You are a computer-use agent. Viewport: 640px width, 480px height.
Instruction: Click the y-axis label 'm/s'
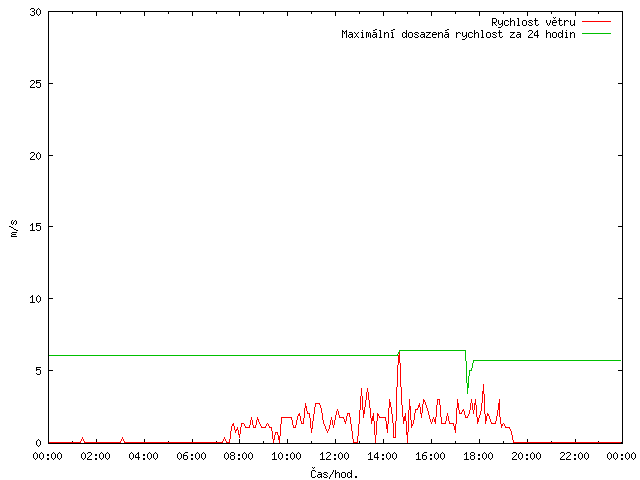(x=14, y=229)
